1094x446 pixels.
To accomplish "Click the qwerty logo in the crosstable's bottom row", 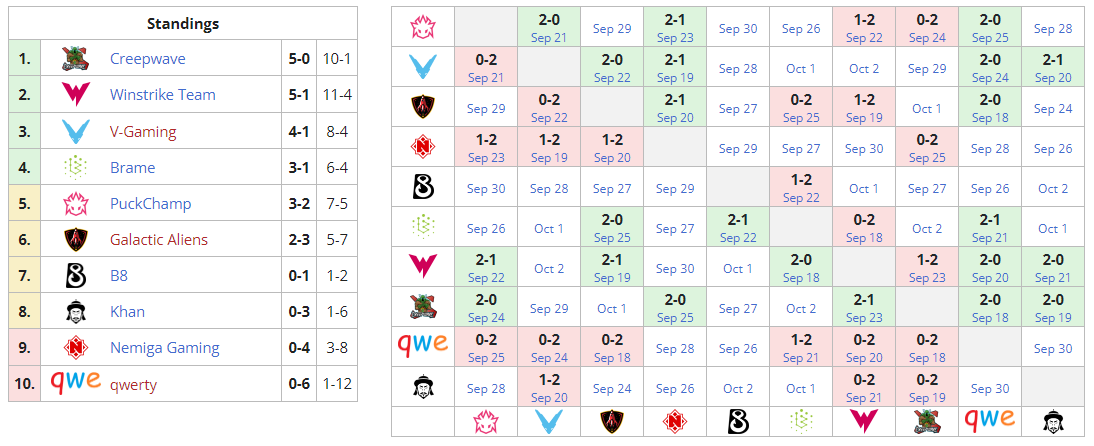I will pos(989,419).
